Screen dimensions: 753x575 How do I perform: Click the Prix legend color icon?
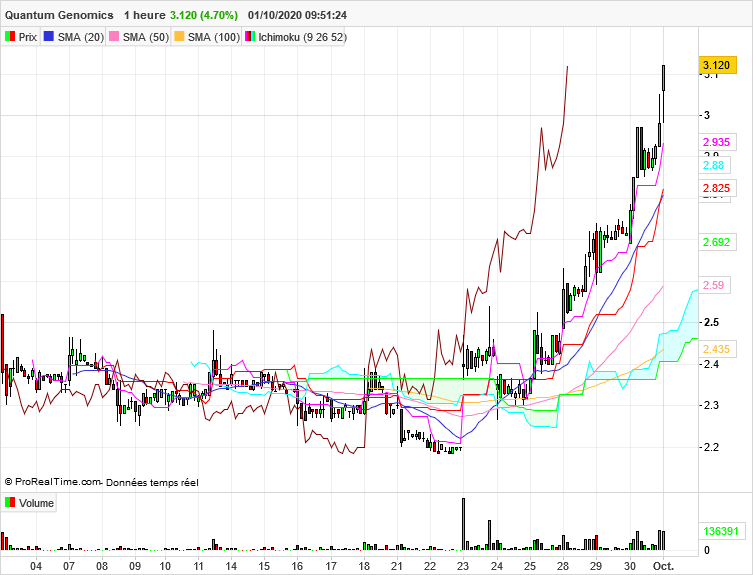tap(10, 37)
